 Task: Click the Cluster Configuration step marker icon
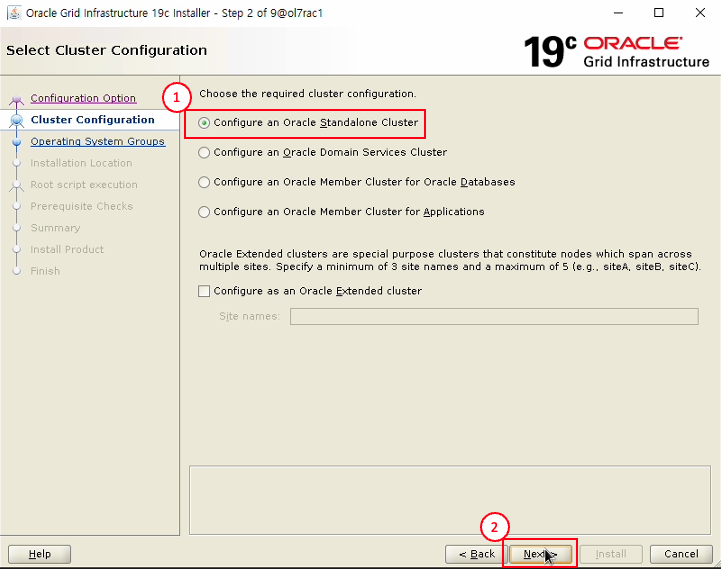coord(17,120)
